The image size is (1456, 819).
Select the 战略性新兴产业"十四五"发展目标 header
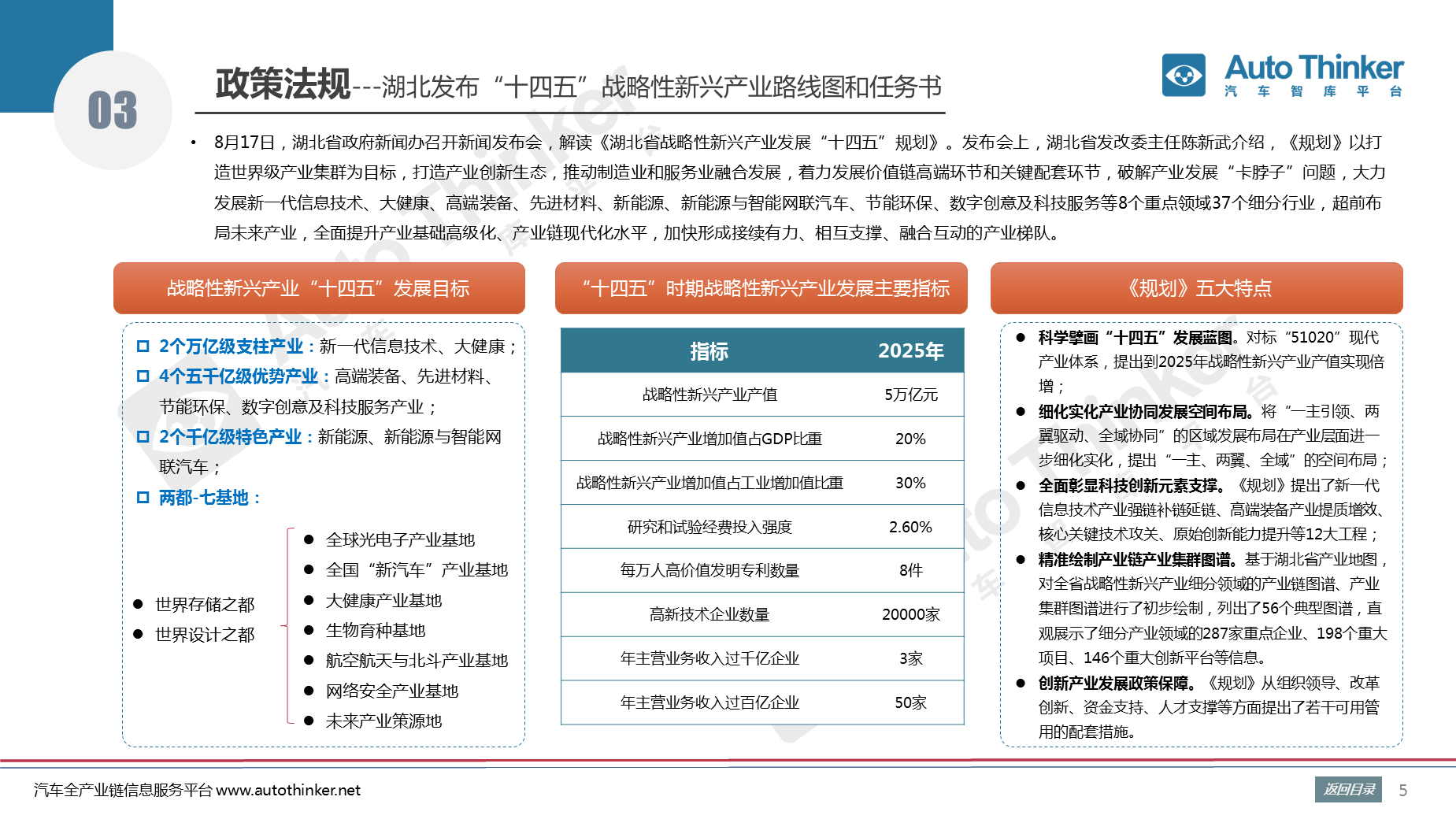pyautogui.click(x=319, y=288)
